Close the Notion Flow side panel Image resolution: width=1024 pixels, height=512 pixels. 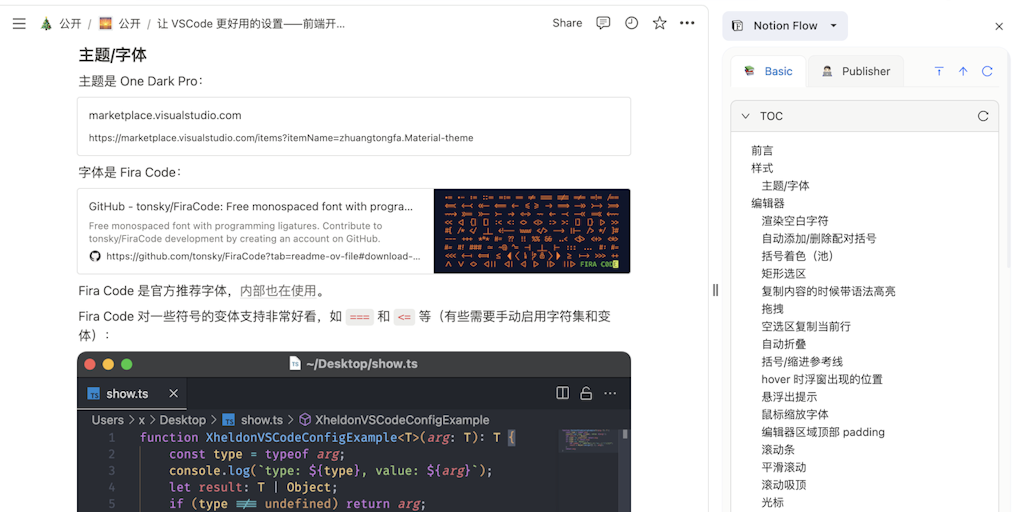[x=998, y=27]
